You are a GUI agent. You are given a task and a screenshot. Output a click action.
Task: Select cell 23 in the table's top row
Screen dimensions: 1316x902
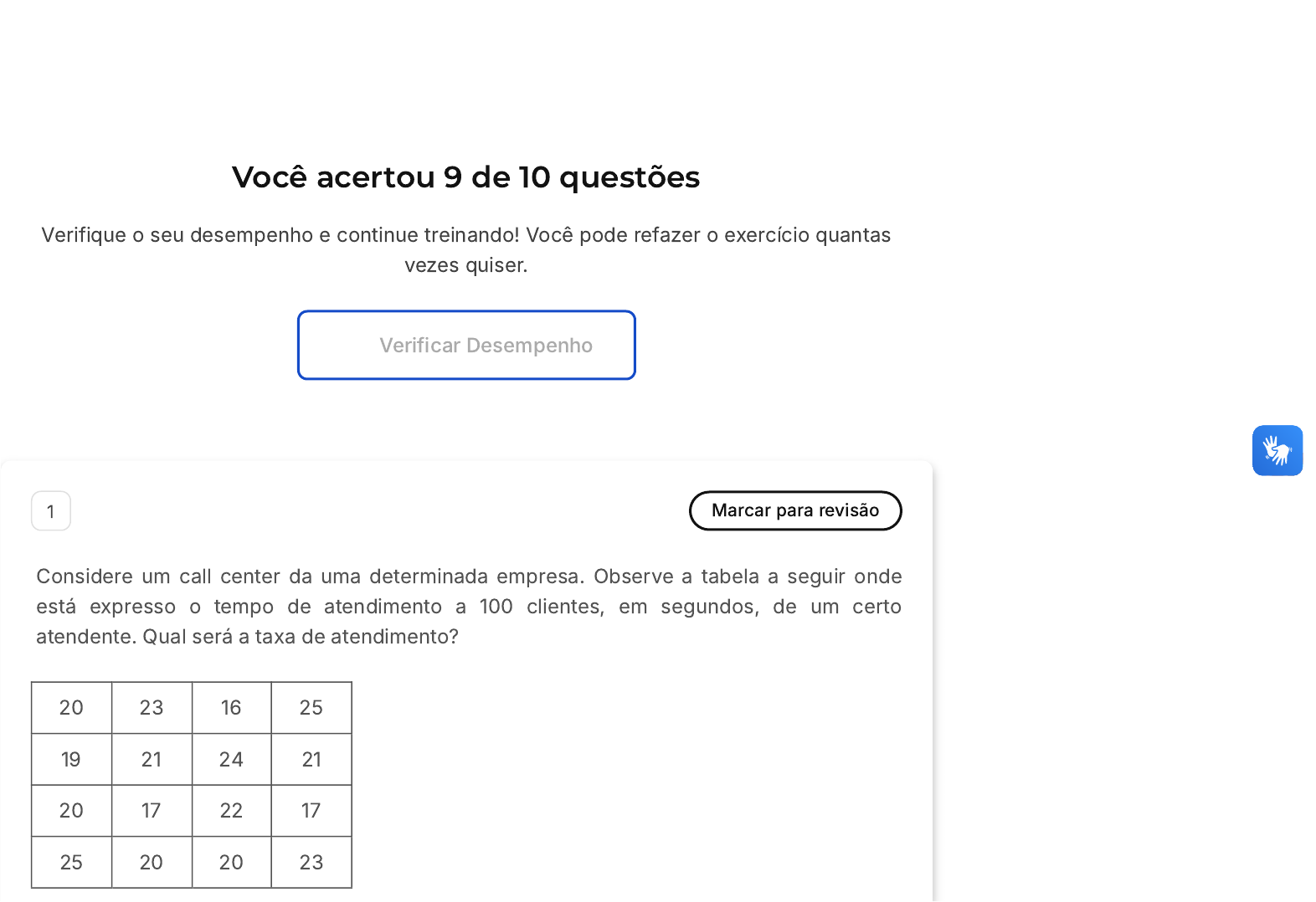coord(152,708)
